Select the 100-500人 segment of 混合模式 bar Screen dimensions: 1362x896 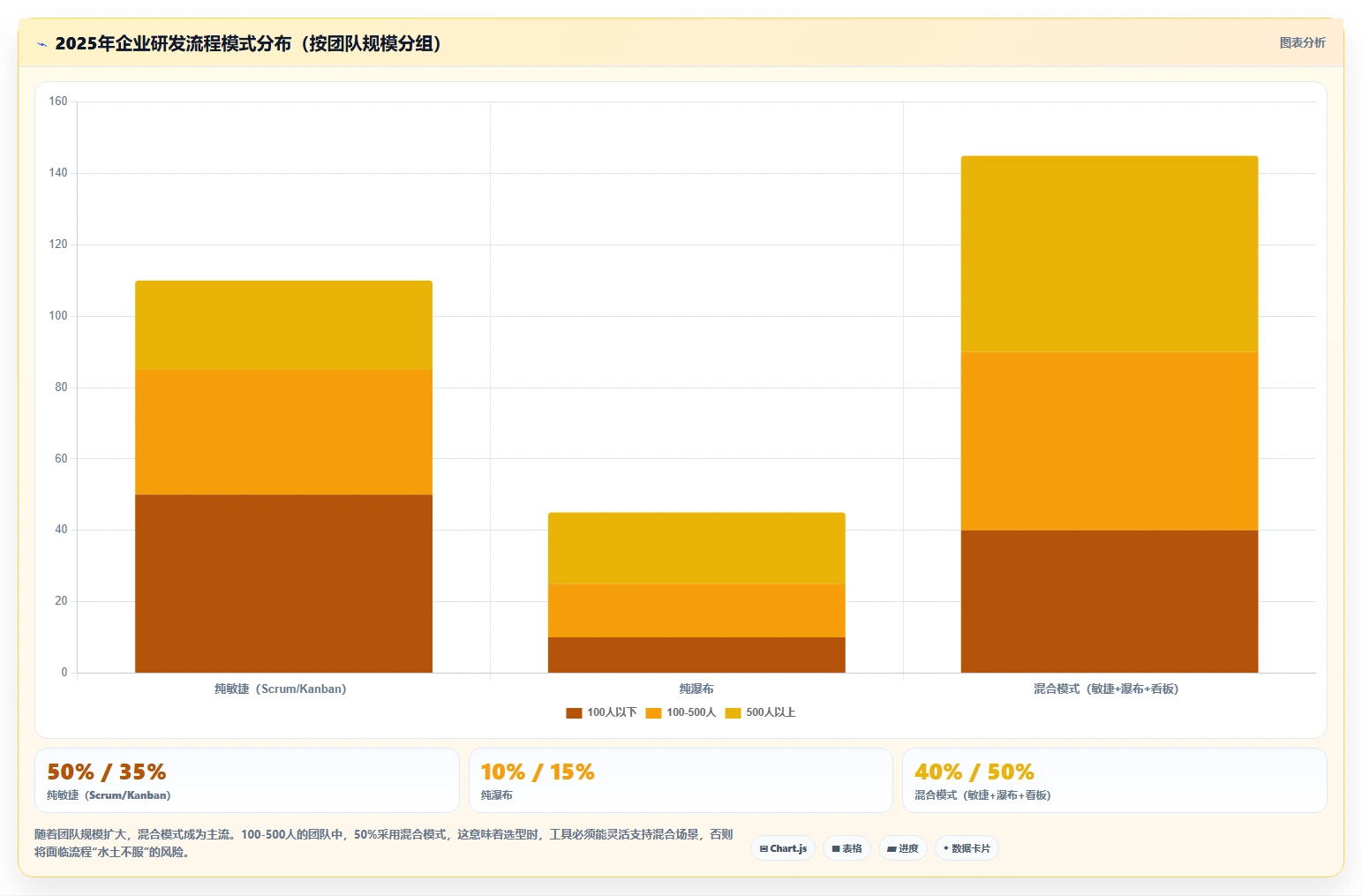(1110, 440)
